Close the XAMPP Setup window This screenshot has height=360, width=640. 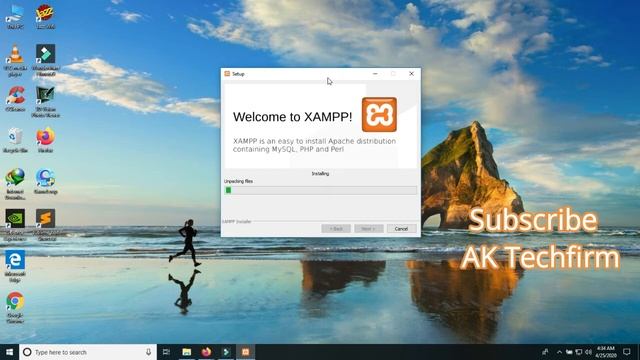coord(411,74)
